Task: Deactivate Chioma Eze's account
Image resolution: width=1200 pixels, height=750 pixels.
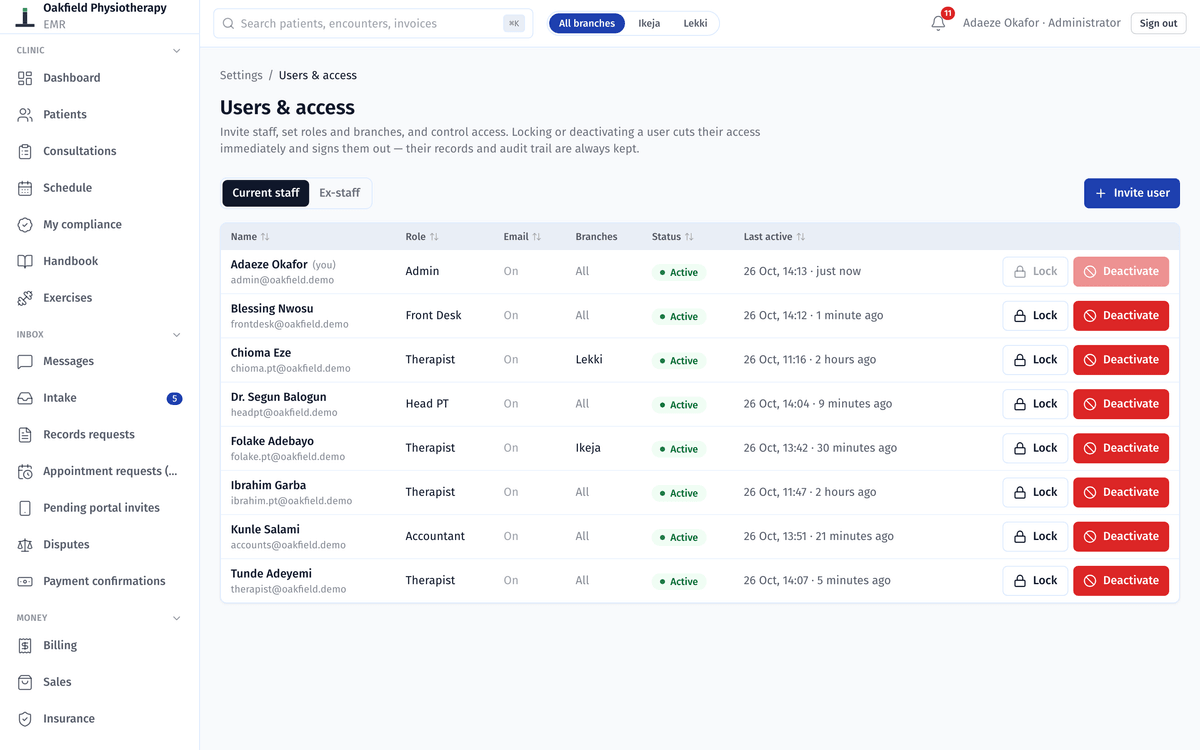Action: click(1121, 360)
